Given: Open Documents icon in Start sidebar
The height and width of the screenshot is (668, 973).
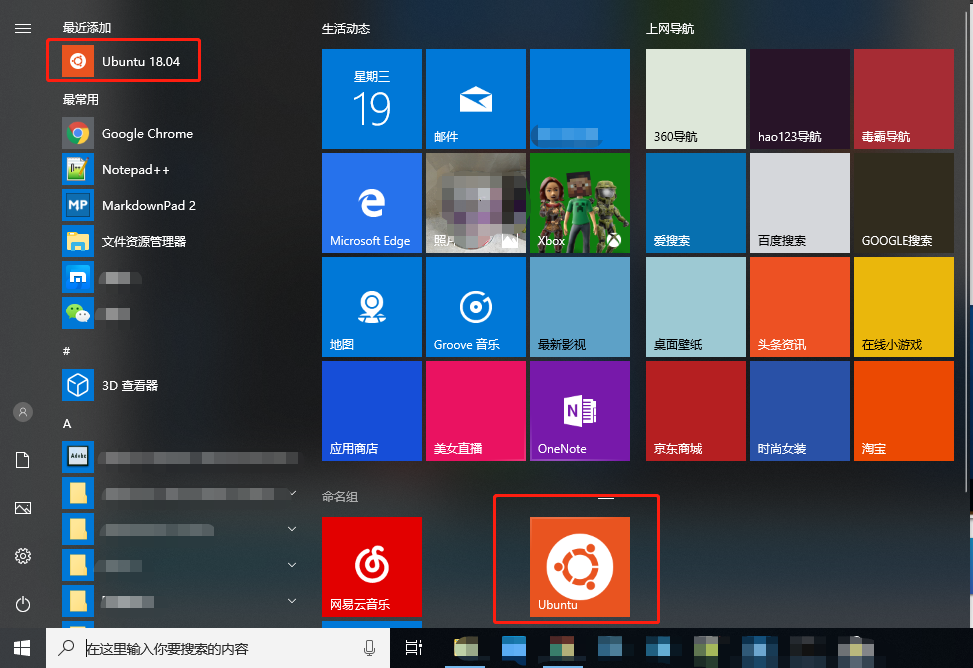Looking at the screenshot, I should point(23,460).
